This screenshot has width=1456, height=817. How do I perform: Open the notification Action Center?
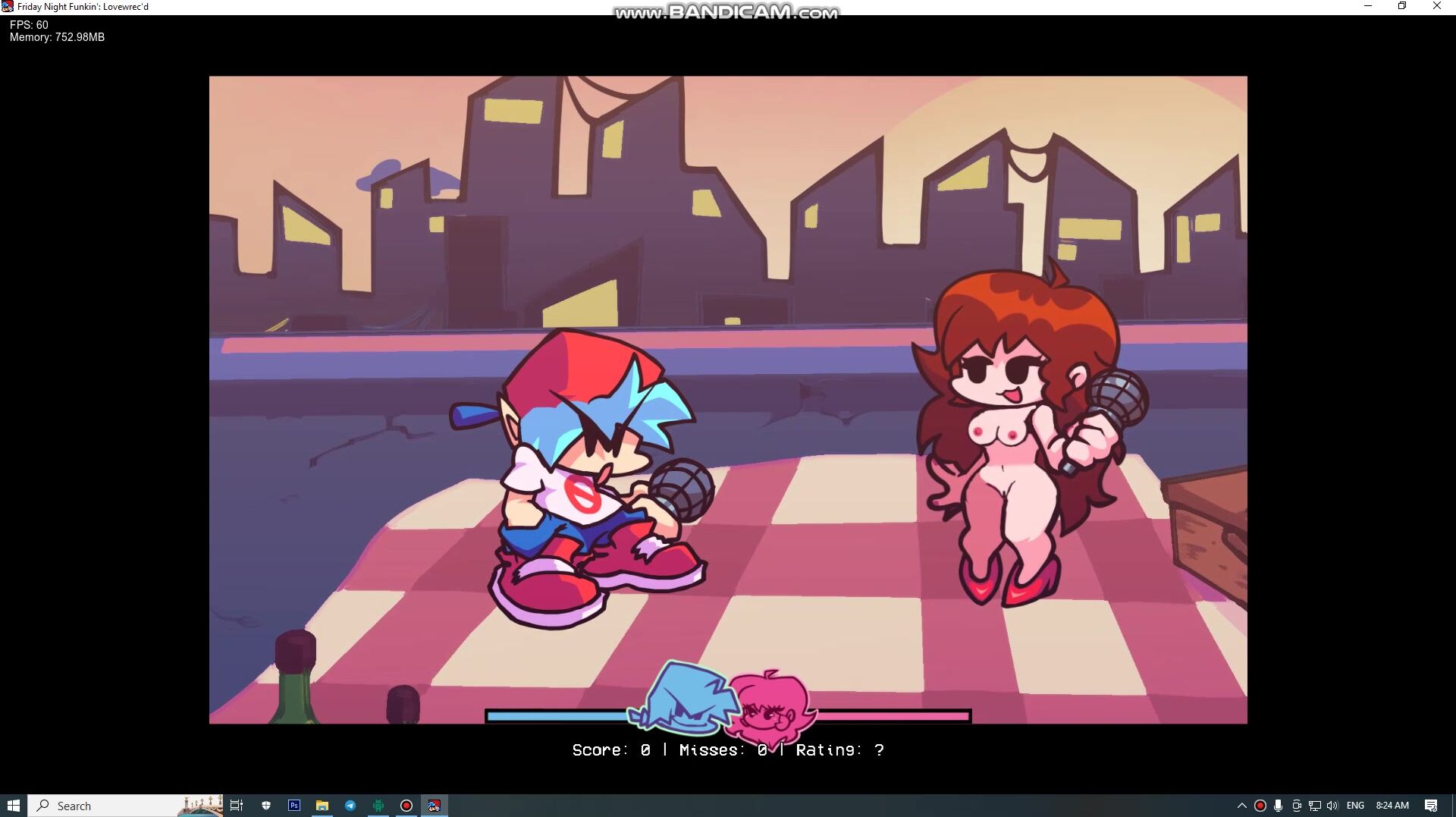pos(1431,806)
